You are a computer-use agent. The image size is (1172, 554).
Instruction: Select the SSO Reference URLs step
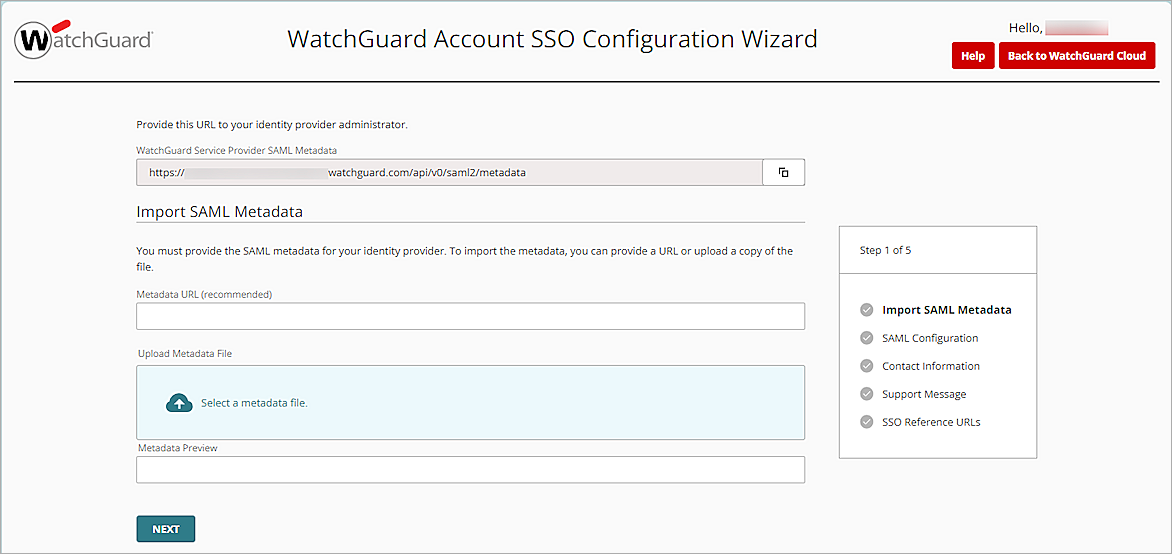pos(931,422)
